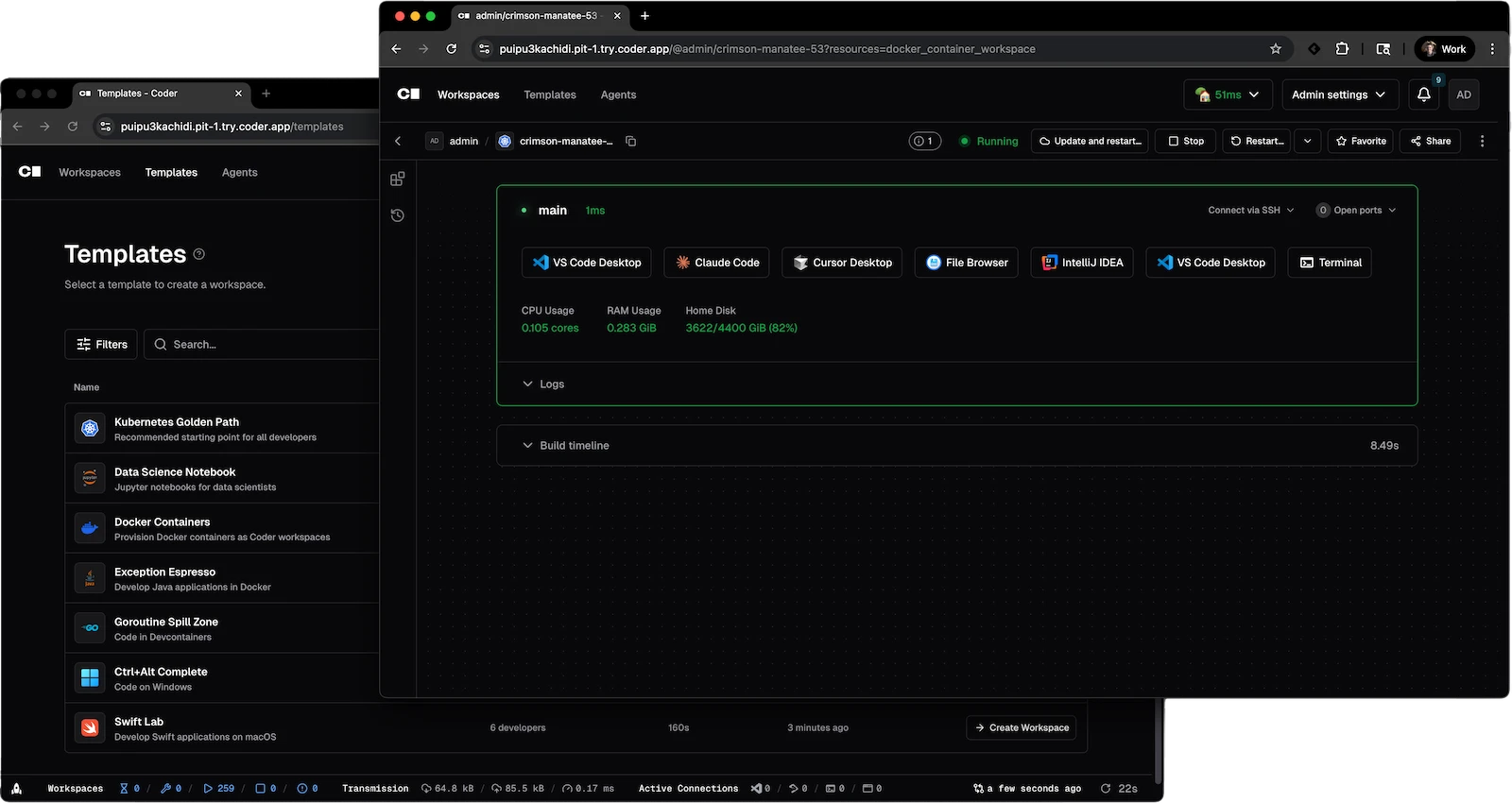Open the Restart options dropdown arrow
The image size is (1512, 803).
pyautogui.click(x=1308, y=141)
